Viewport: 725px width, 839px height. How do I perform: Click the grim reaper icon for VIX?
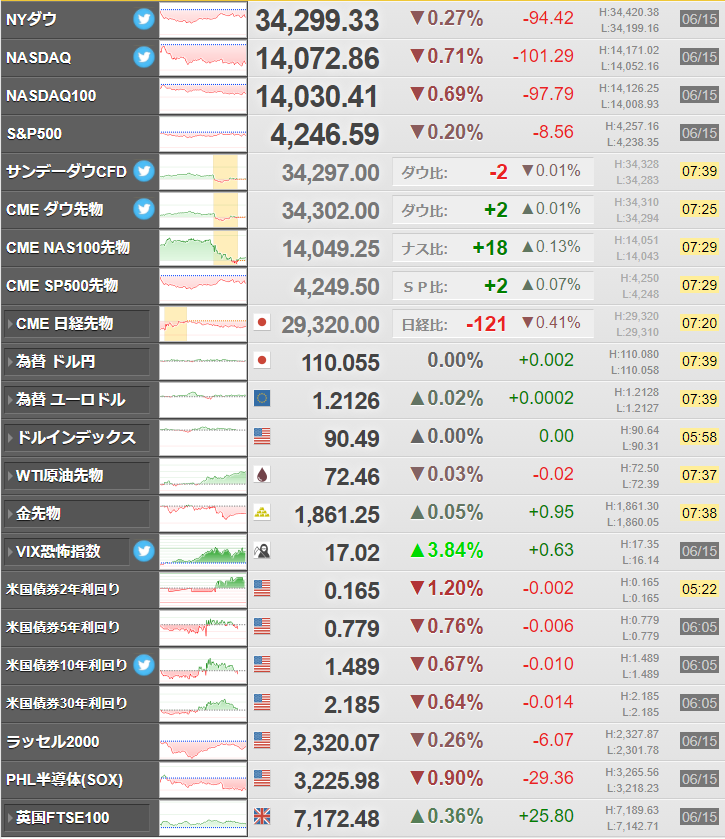tap(262, 551)
